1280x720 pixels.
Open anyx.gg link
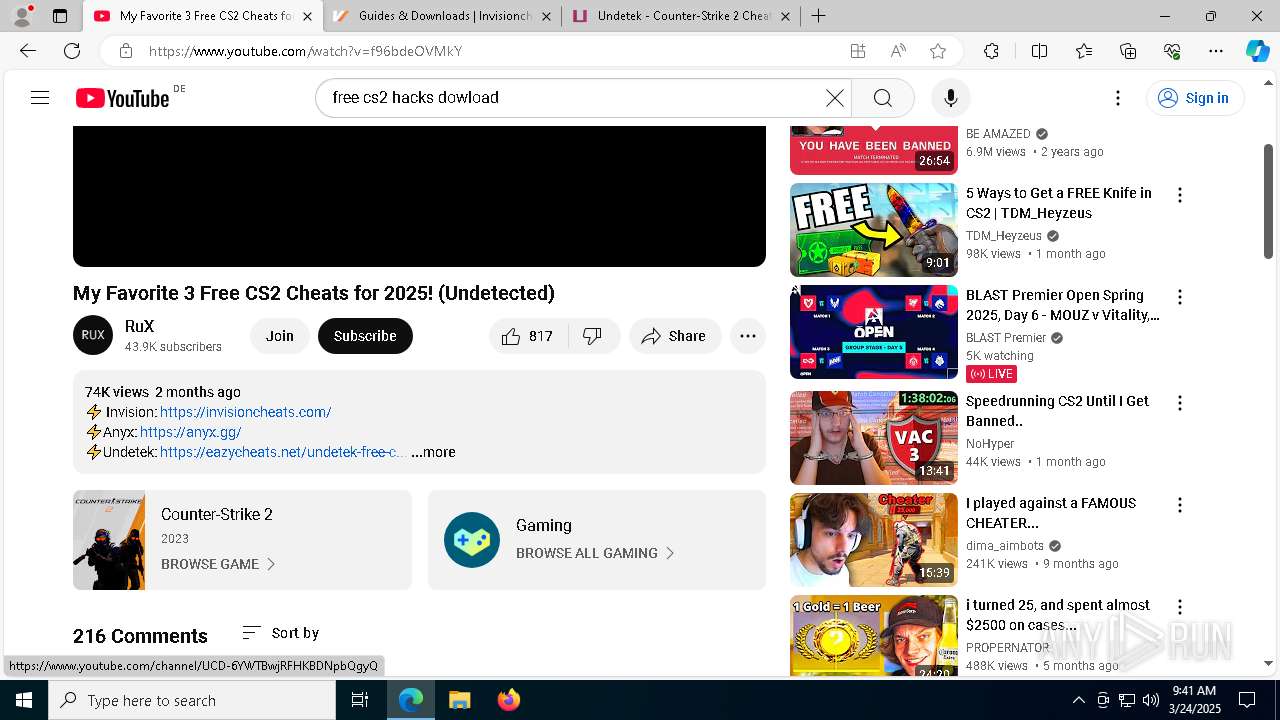click(190, 432)
